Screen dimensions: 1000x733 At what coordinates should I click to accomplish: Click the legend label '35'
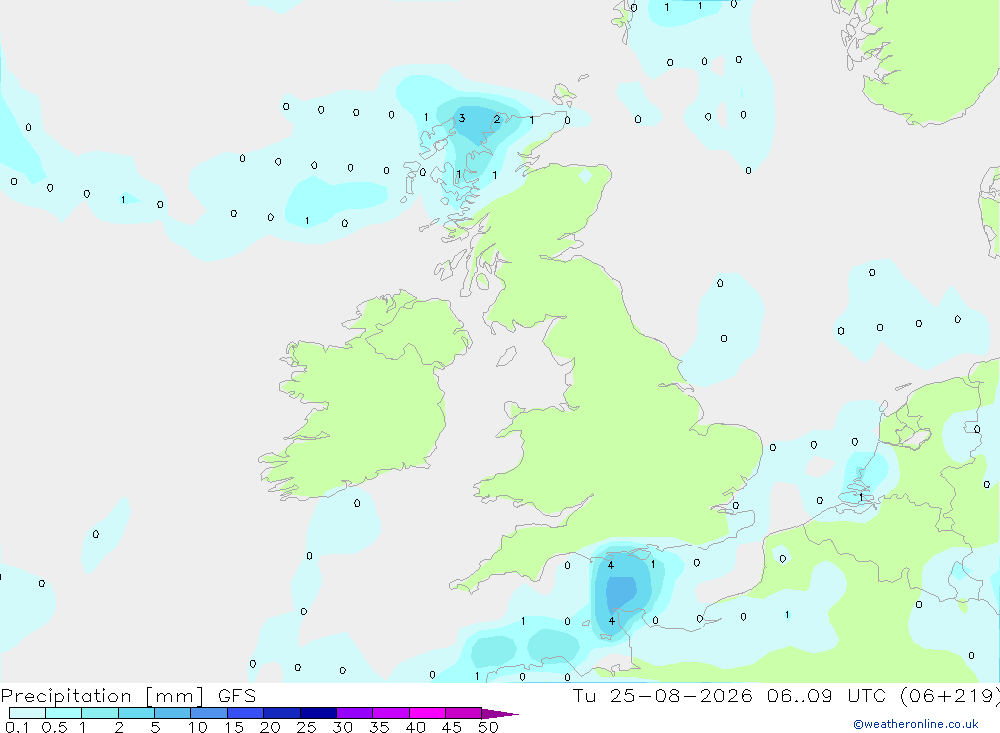379,727
